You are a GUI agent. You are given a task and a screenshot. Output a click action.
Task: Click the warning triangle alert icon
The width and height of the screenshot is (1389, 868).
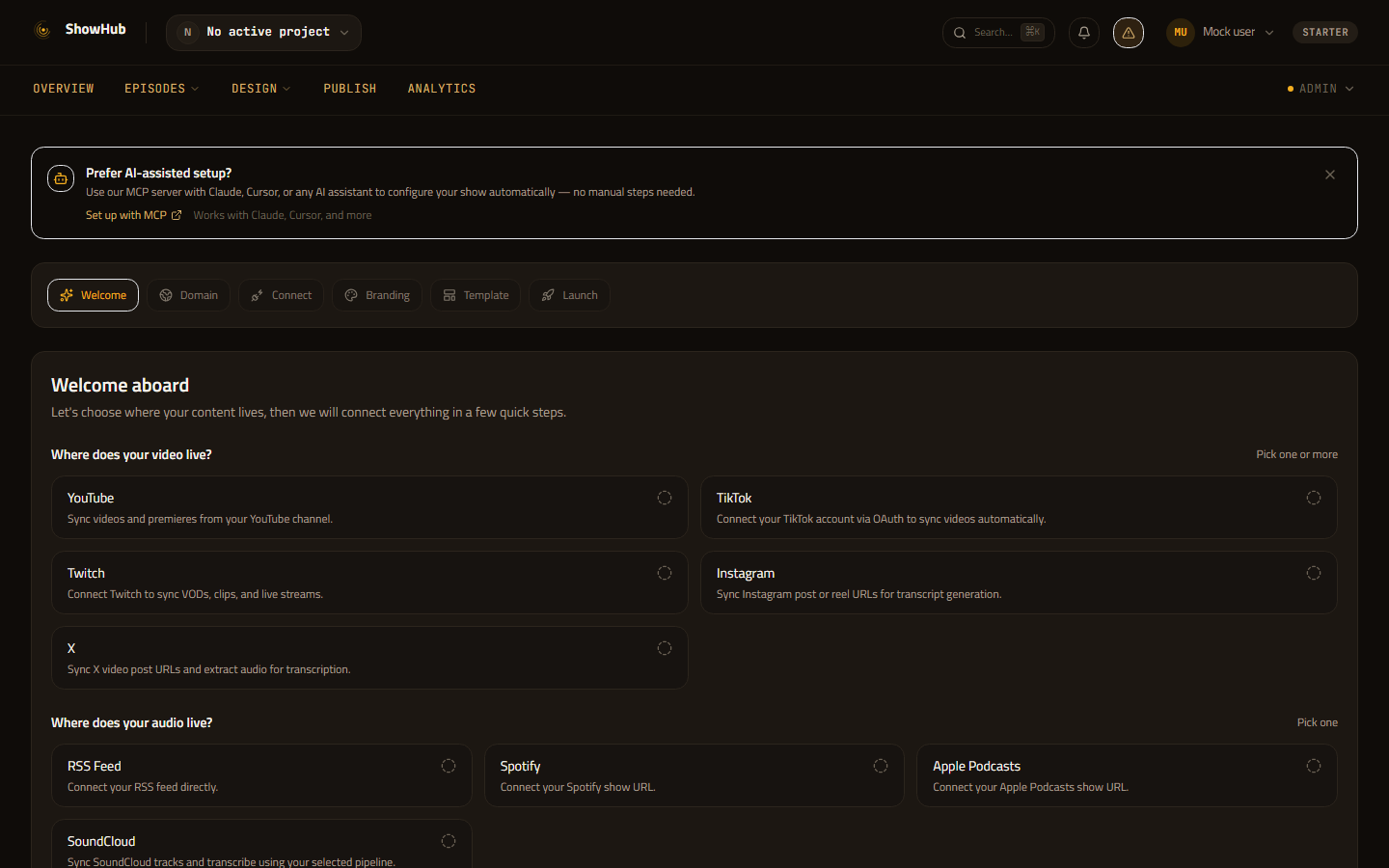pos(1129,33)
